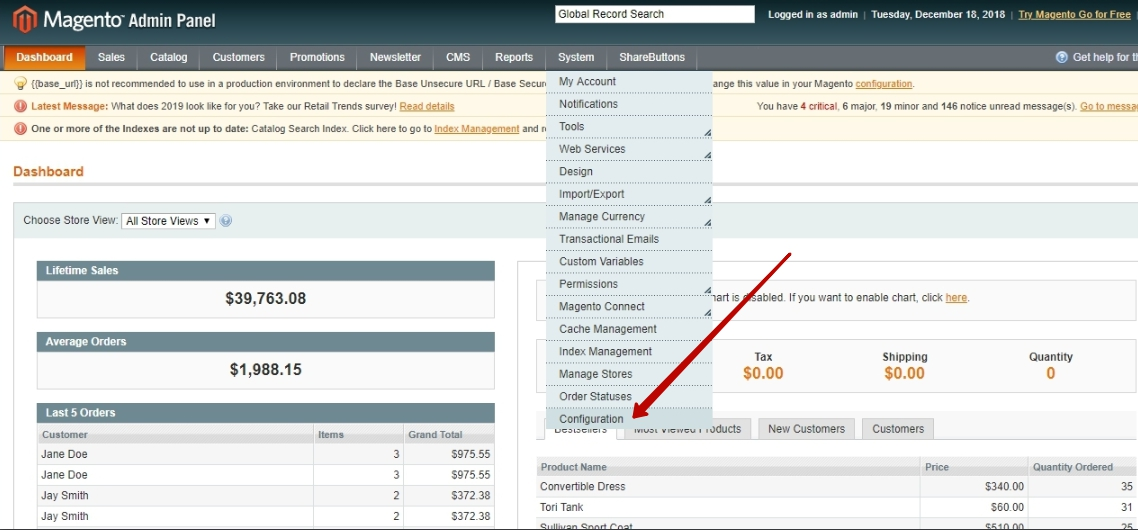1138x530 pixels.
Task: Select Design in System menu
Action: (x=629, y=171)
